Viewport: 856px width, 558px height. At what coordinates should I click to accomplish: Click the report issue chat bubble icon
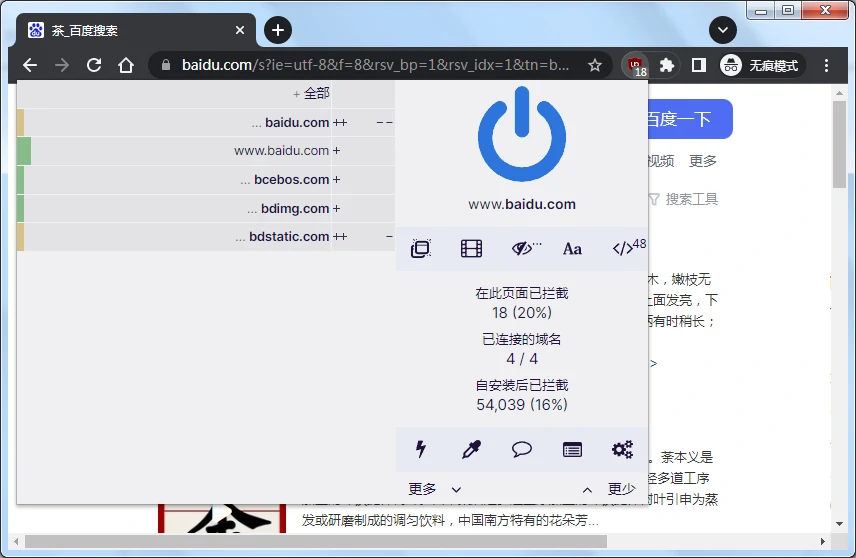(522, 450)
